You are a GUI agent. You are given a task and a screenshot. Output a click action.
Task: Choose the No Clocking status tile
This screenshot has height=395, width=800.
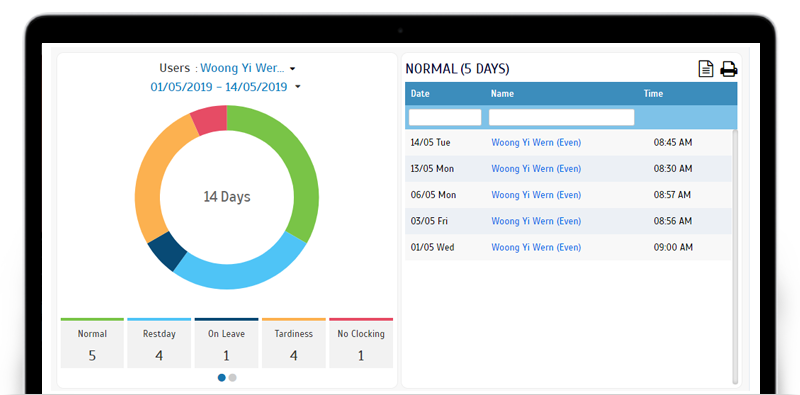pyautogui.click(x=361, y=343)
